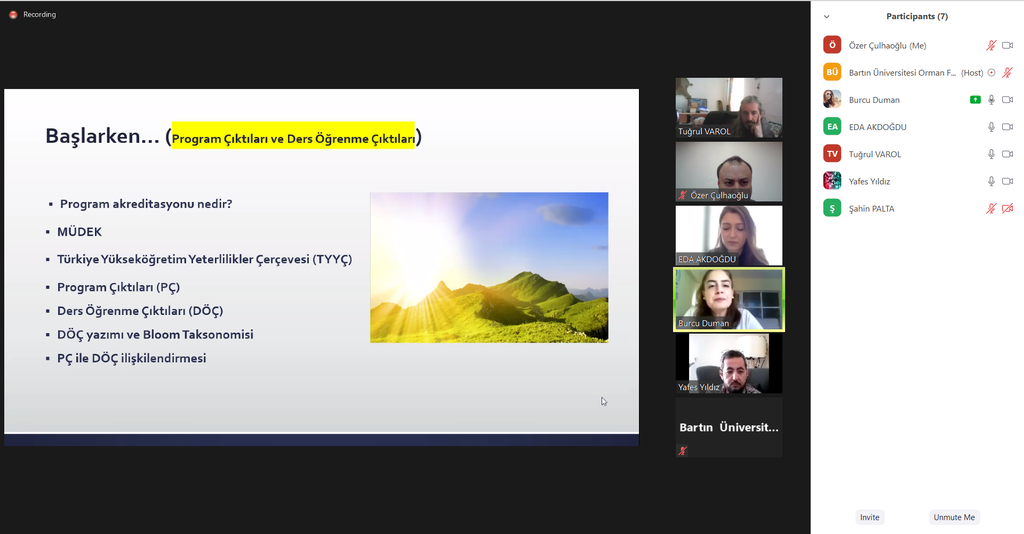The width and height of the screenshot is (1024, 534).
Task: Select Burcu Duman's highlighted video tile
Action: click(x=729, y=299)
